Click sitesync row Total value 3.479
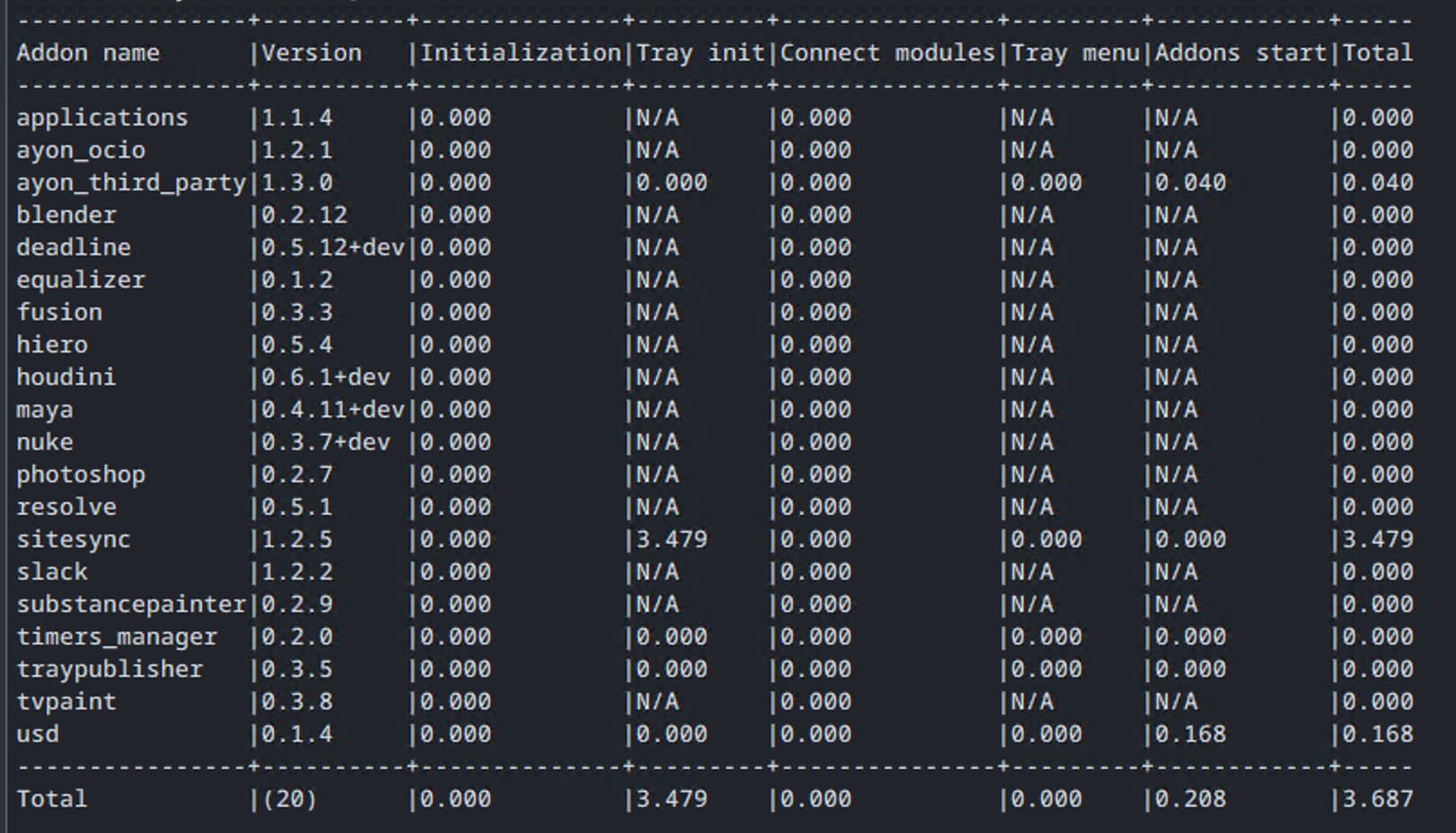This screenshot has height=833, width=1456. coord(1379,540)
